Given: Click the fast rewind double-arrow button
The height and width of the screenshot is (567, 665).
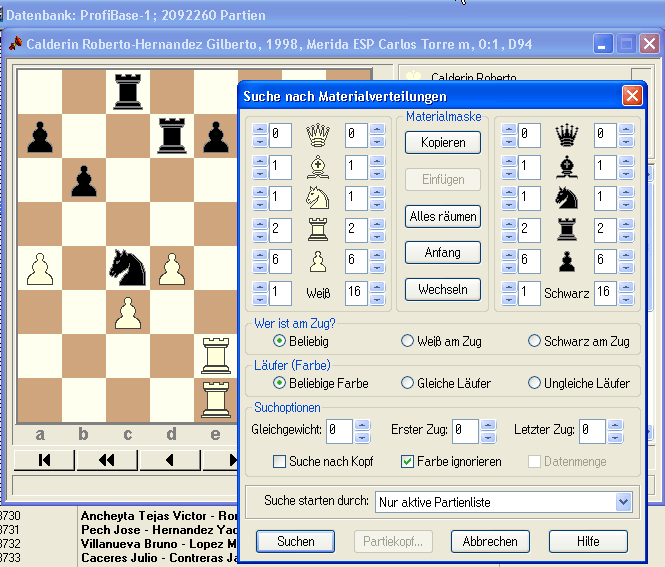Looking at the screenshot, I should click(x=105, y=460).
